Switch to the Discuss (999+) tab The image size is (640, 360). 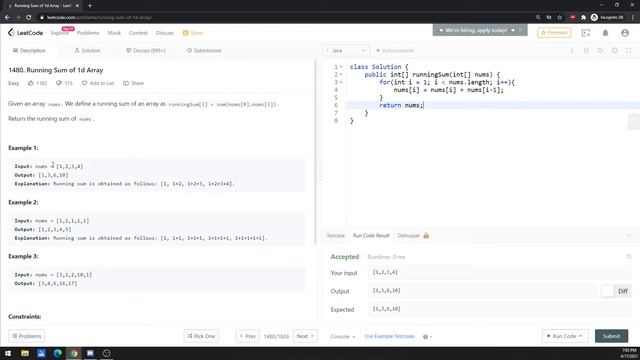tap(146, 51)
